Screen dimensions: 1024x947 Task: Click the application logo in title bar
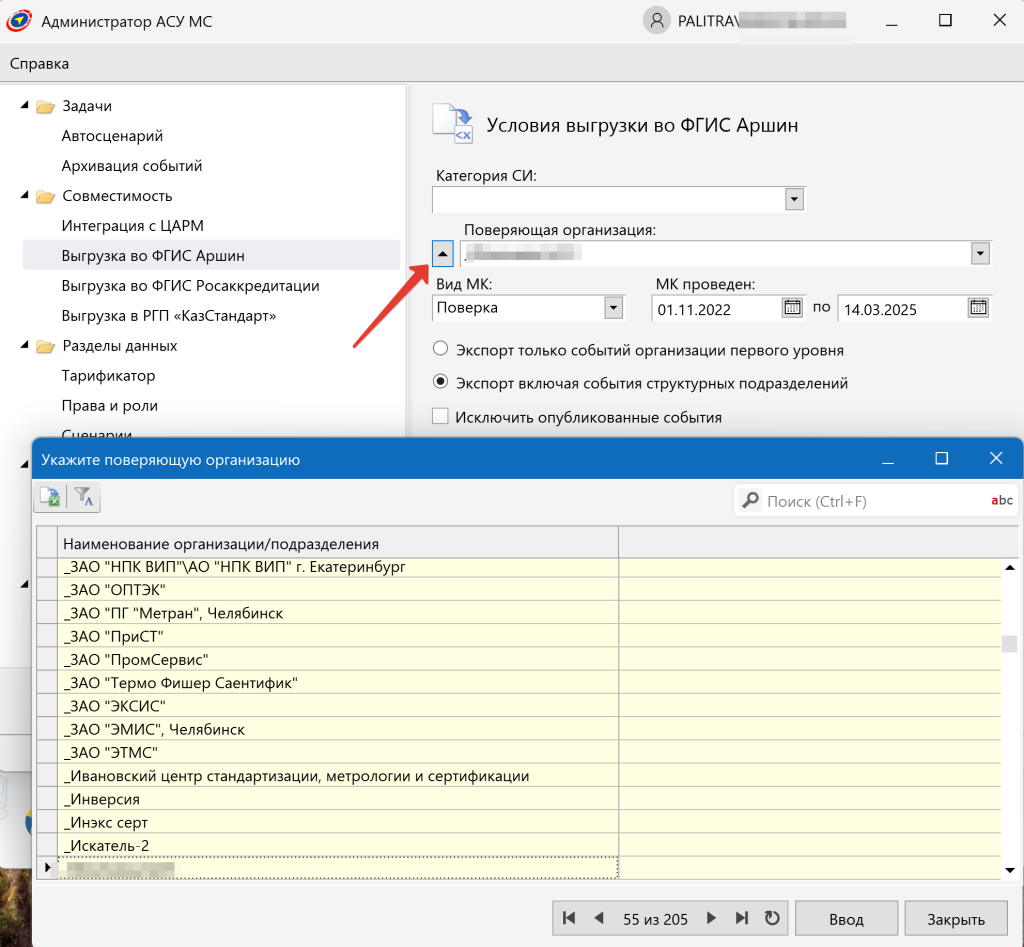tap(19, 21)
